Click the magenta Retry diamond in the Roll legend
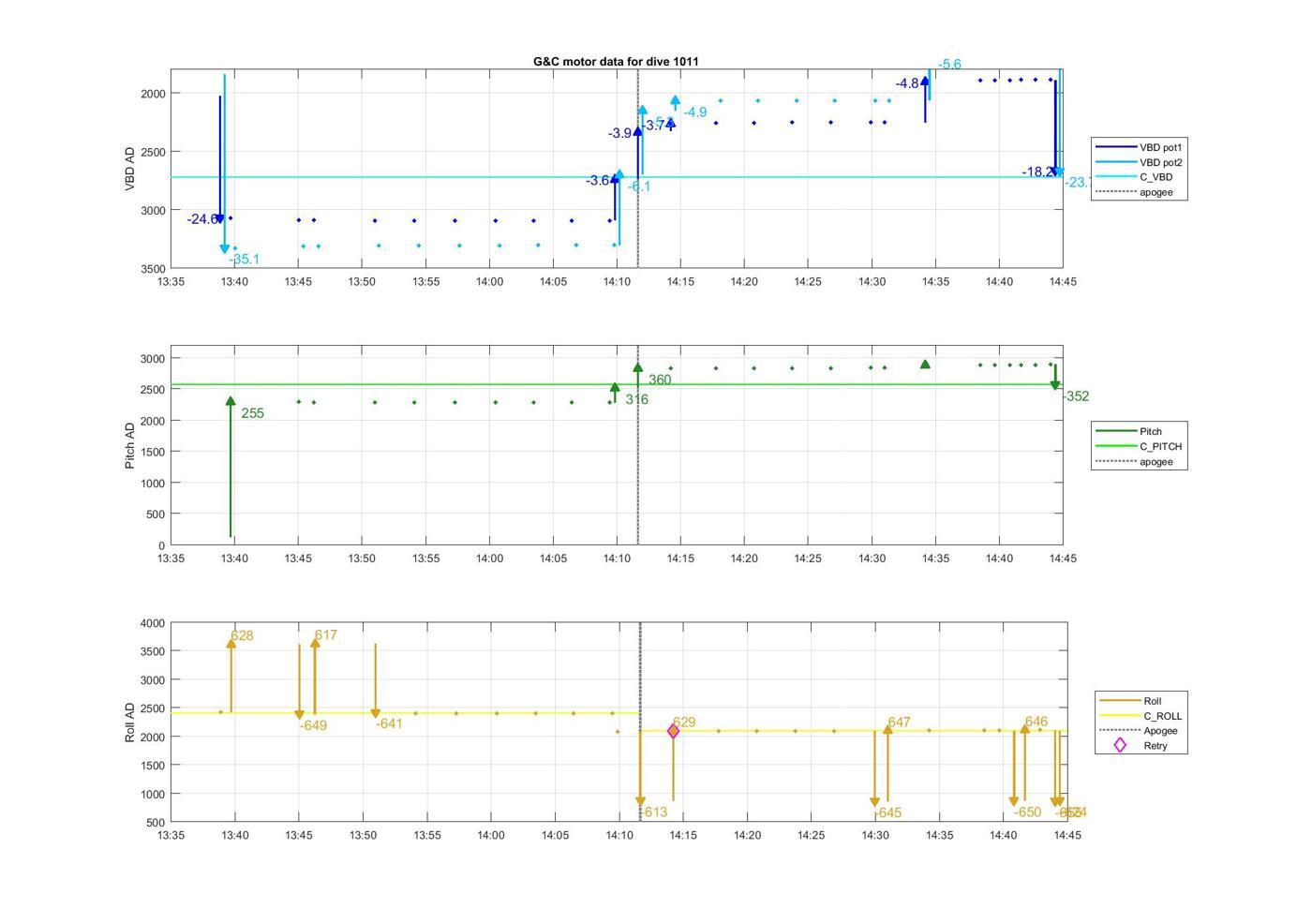The image size is (1312, 924). pos(1119,745)
